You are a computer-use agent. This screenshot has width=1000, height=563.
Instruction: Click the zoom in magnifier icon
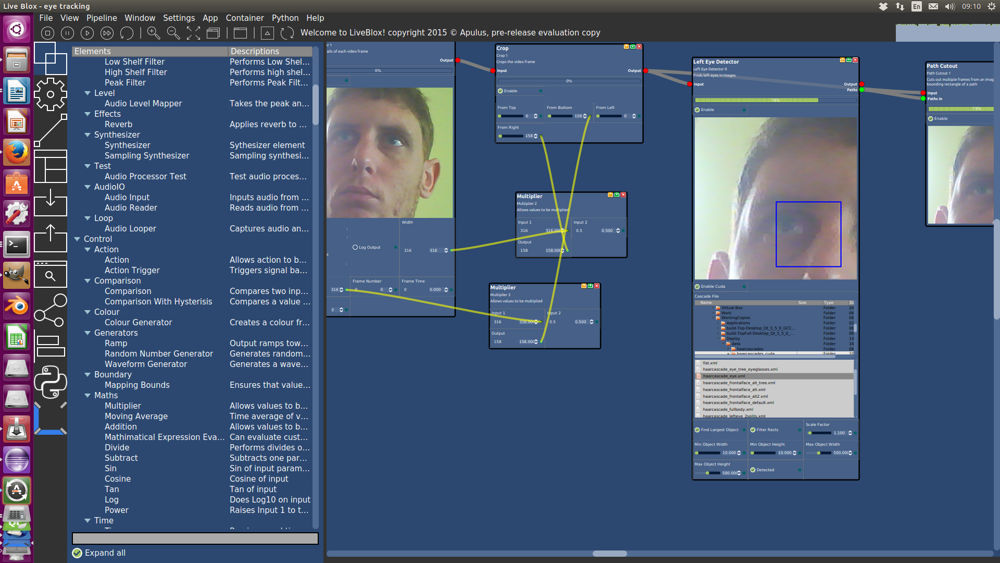pyautogui.click(x=154, y=33)
